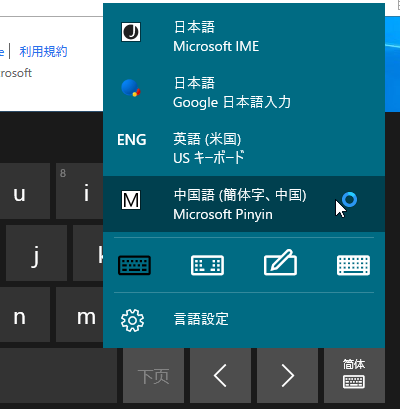Open 言語設定 language settings
400x409 pixels.
(244, 320)
